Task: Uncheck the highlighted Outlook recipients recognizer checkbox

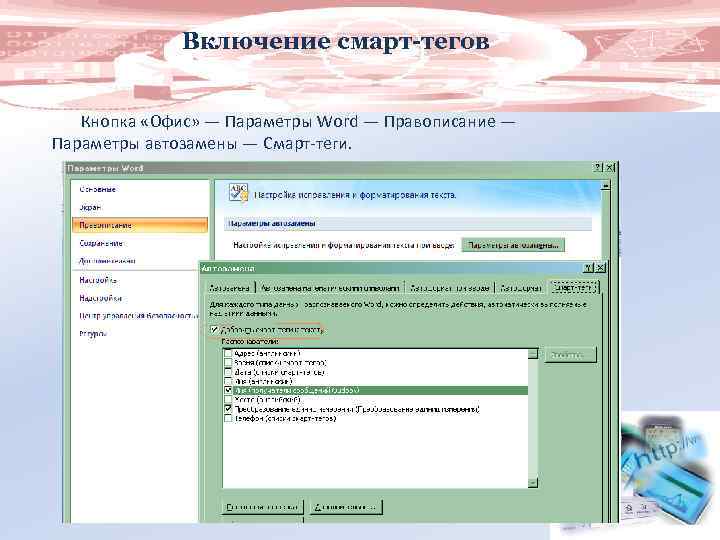Action: coord(228,390)
